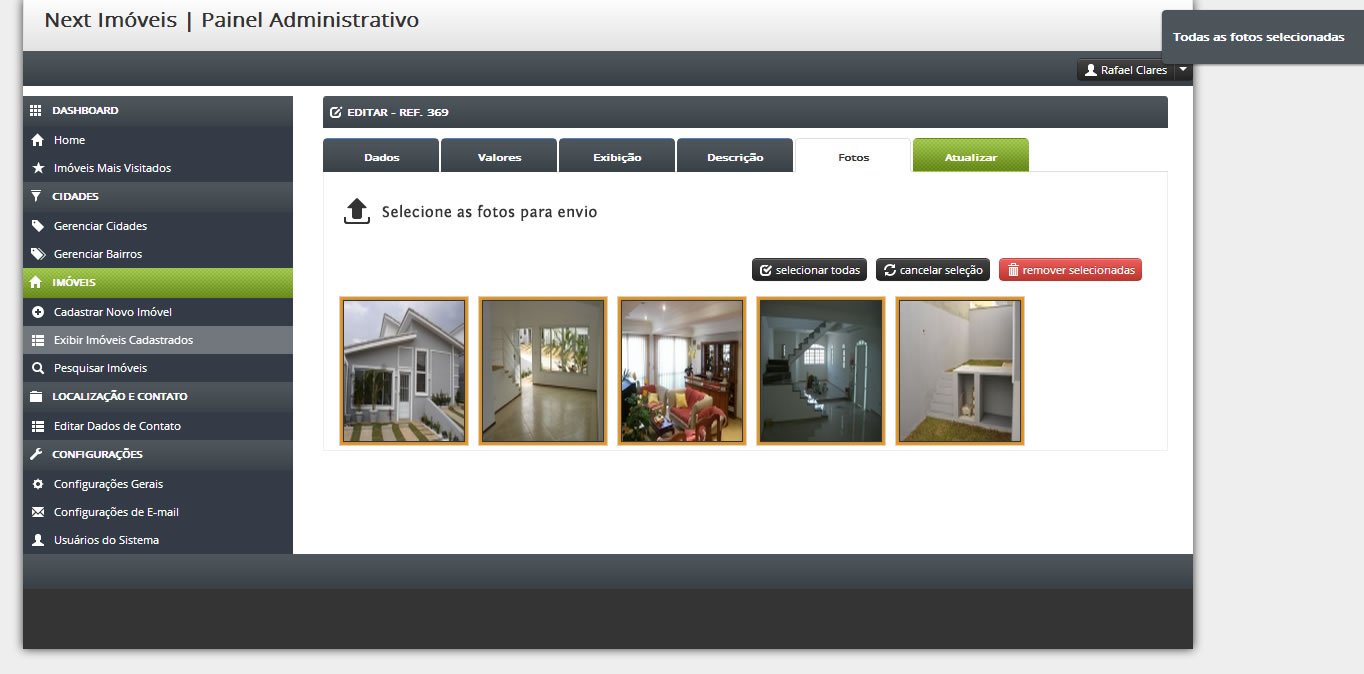The height and width of the screenshot is (674, 1364).
Task: Click the grid icon in Dashboard header
Action: click(36, 110)
